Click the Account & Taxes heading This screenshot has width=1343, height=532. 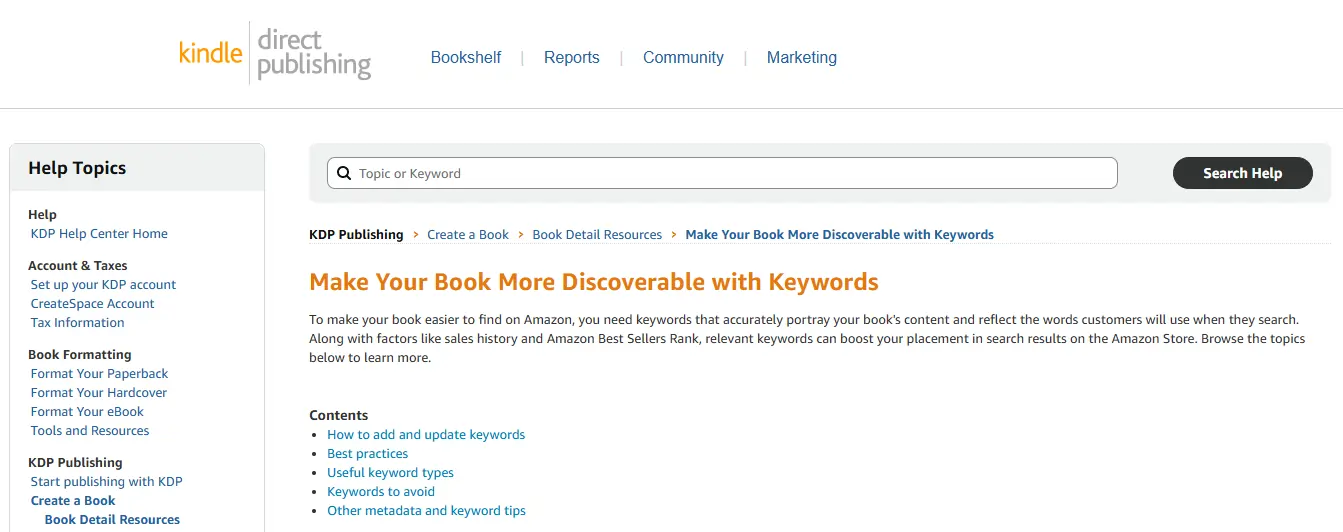tap(78, 265)
